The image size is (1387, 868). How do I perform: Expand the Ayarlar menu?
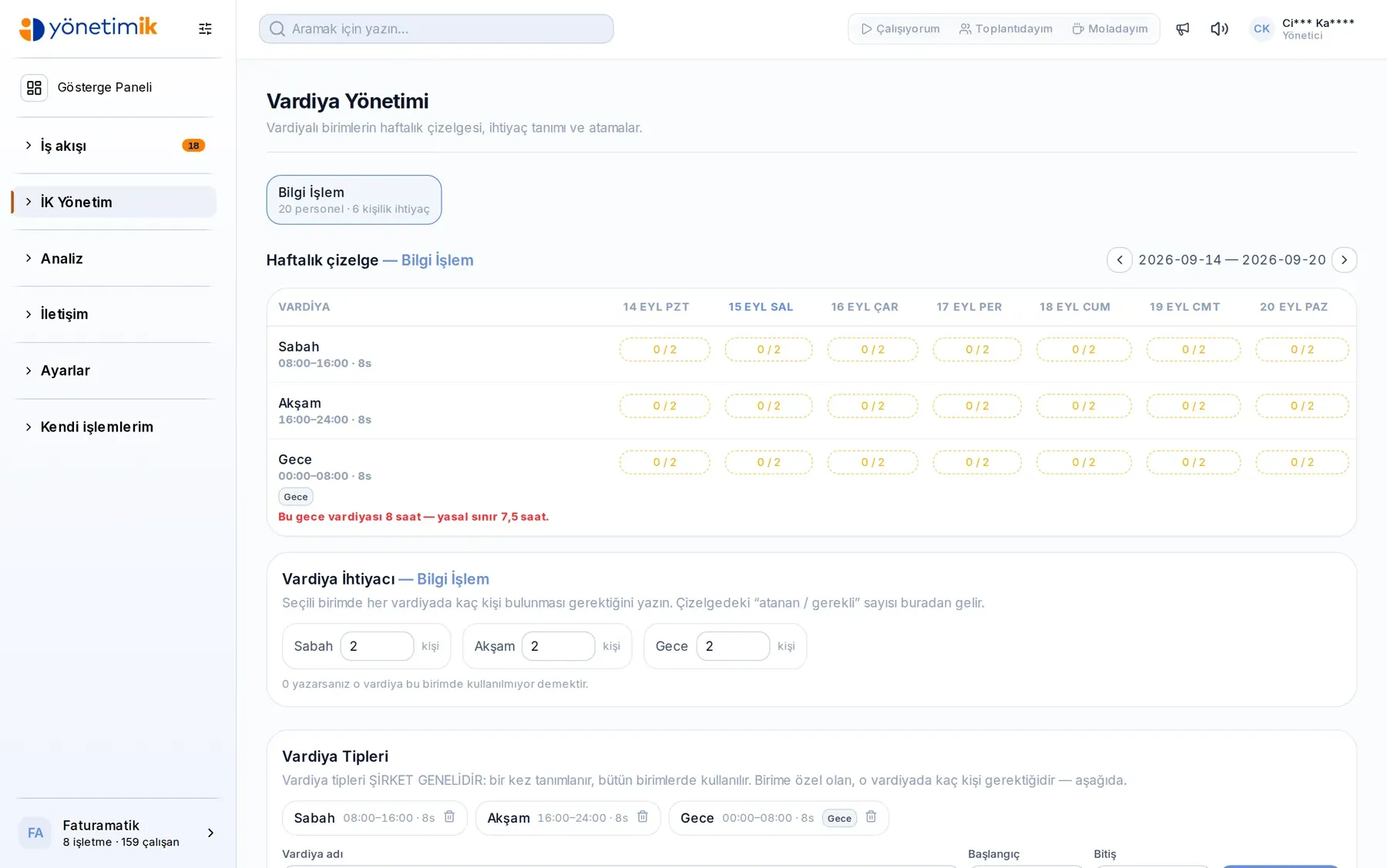pyautogui.click(x=114, y=370)
